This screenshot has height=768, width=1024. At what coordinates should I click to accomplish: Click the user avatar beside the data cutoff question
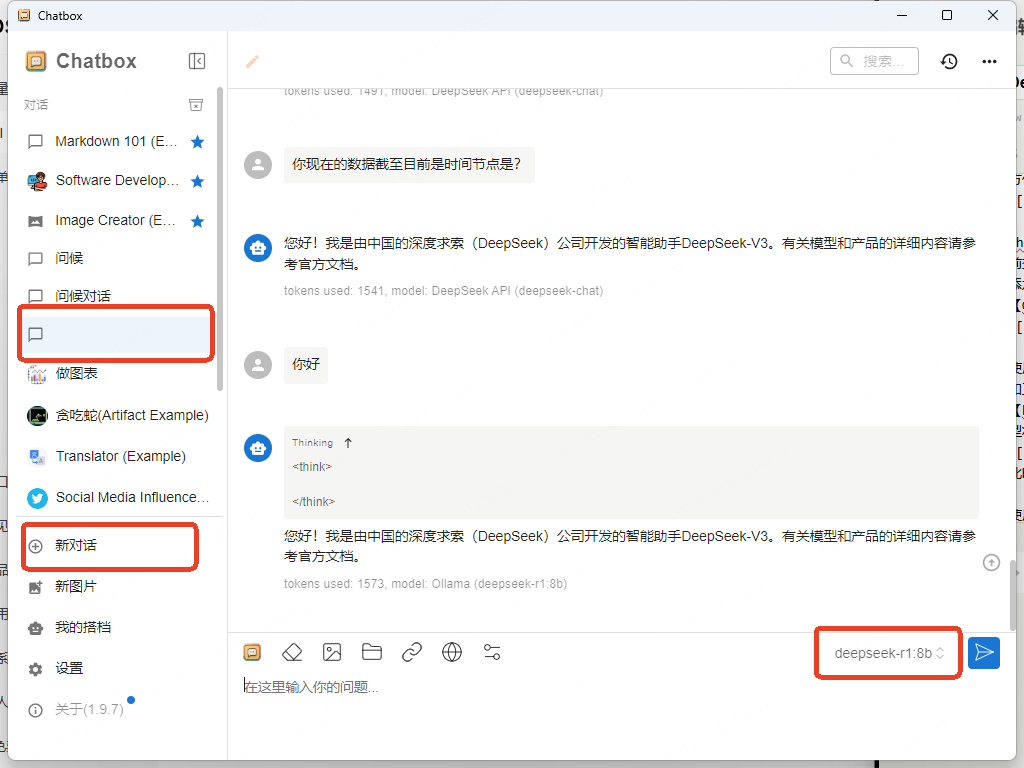click(258, 165)
